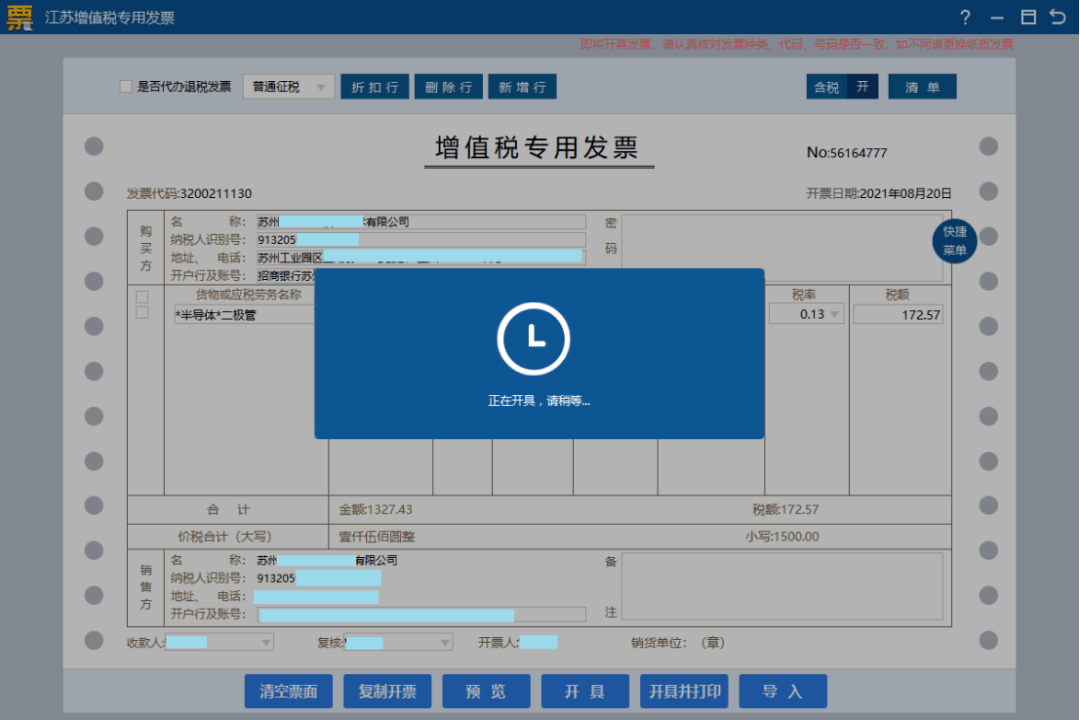Click 开票日期:2021年08月20日 text

tap(879, 194)
